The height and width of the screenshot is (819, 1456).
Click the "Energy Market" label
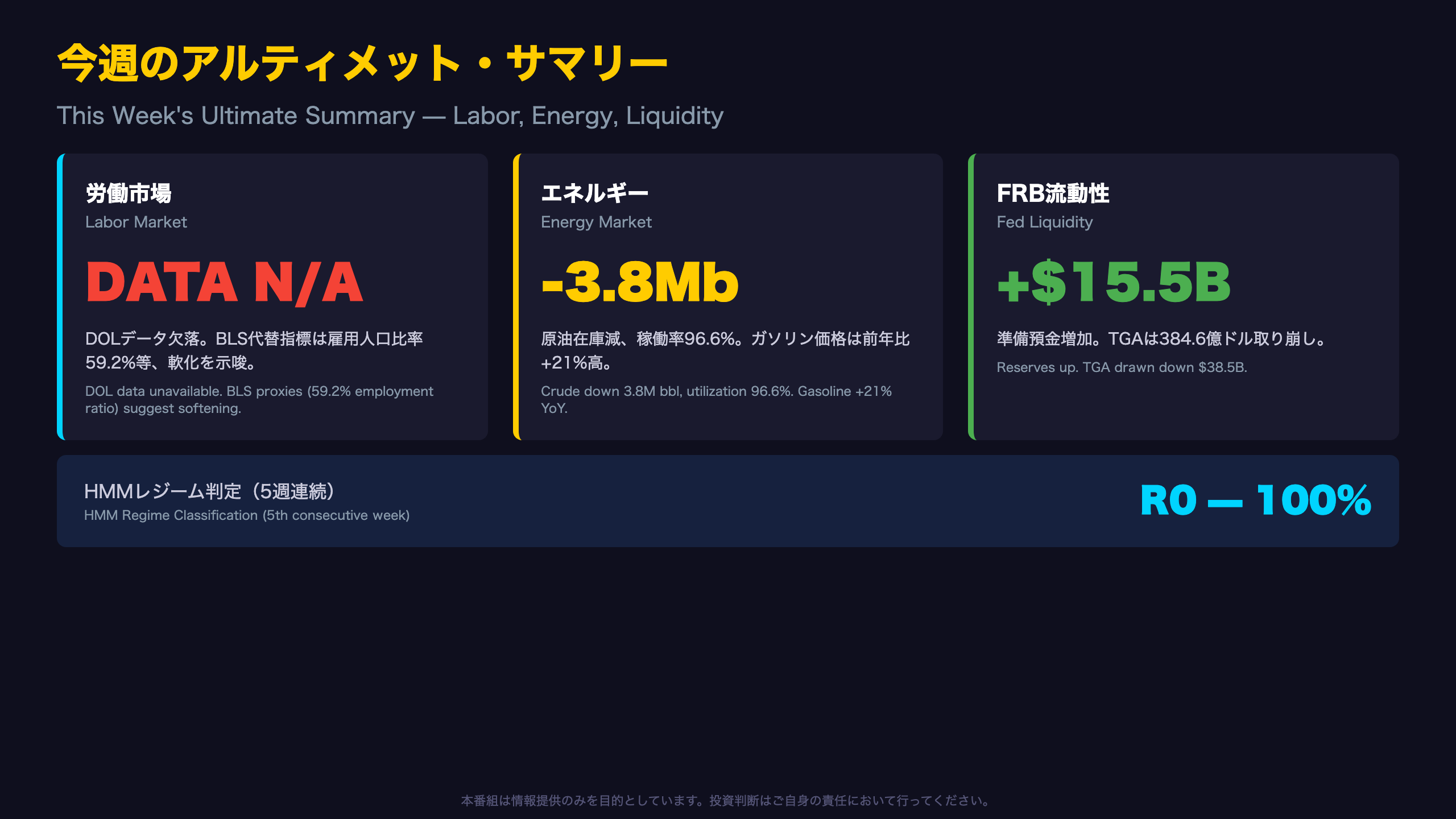pos(596,222)
